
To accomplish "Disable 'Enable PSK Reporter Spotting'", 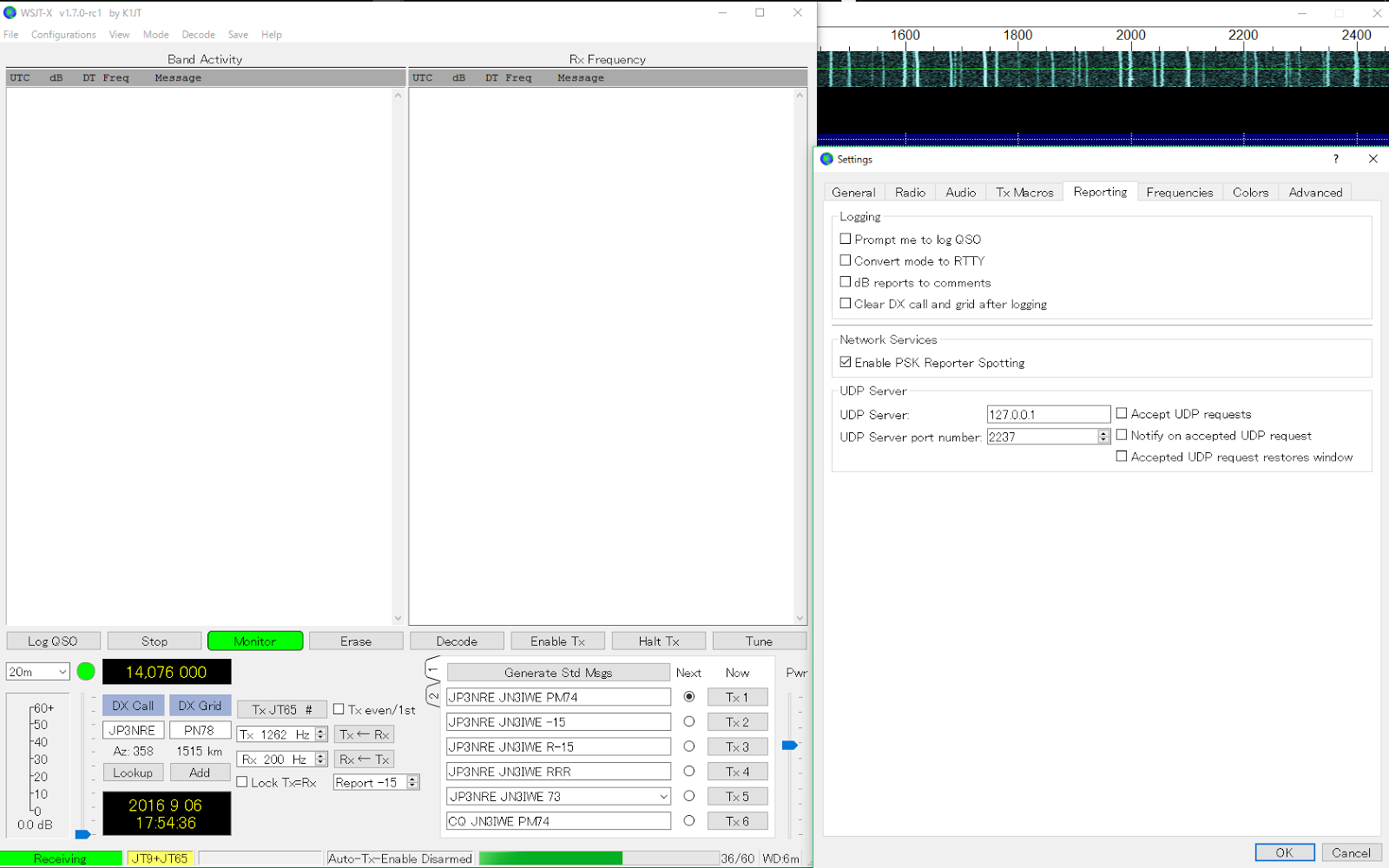I will [x=846, y=361].
